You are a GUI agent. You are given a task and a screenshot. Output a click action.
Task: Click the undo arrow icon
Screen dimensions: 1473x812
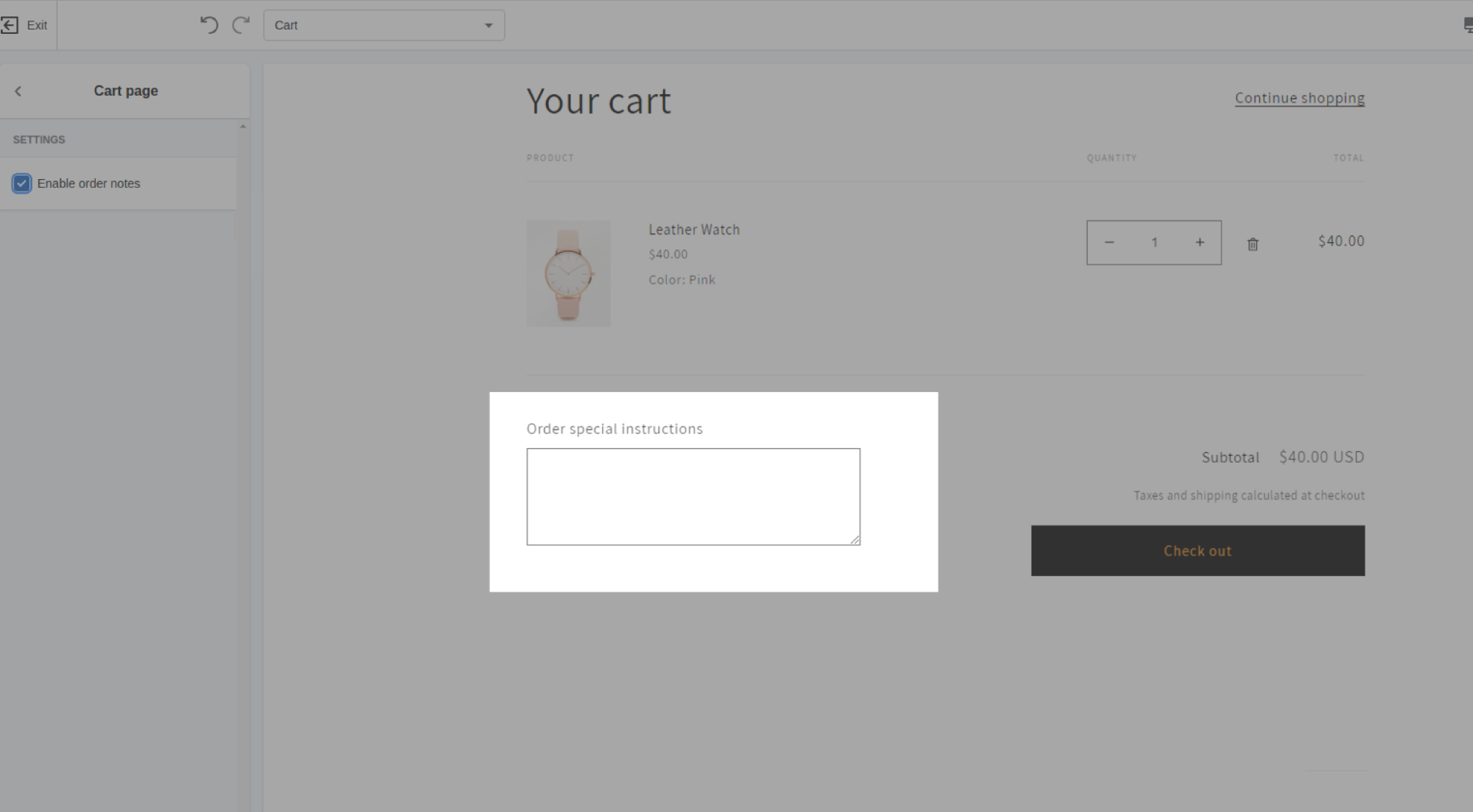210,25
